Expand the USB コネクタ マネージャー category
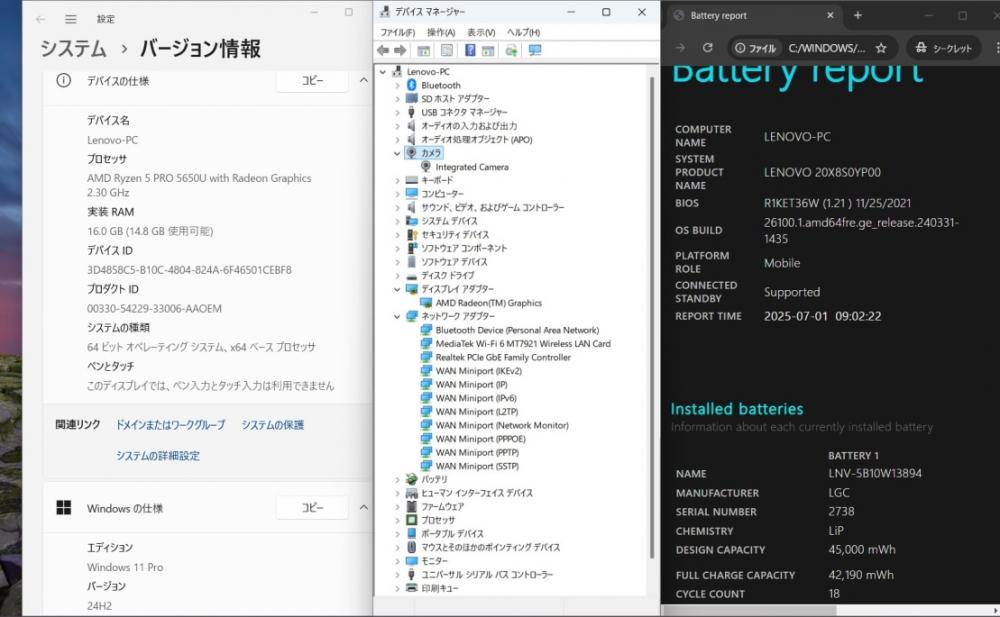The image size is (1000, 617). point(397,112)
